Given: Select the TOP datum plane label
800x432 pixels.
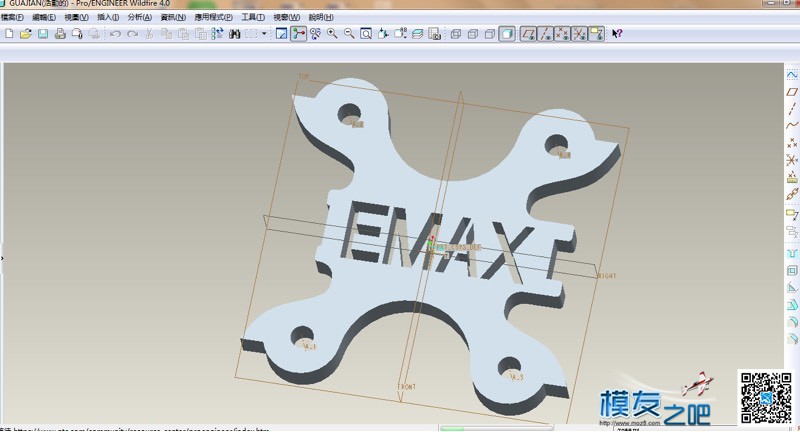Looking at the screenshot, I should (x=304, y=77).
